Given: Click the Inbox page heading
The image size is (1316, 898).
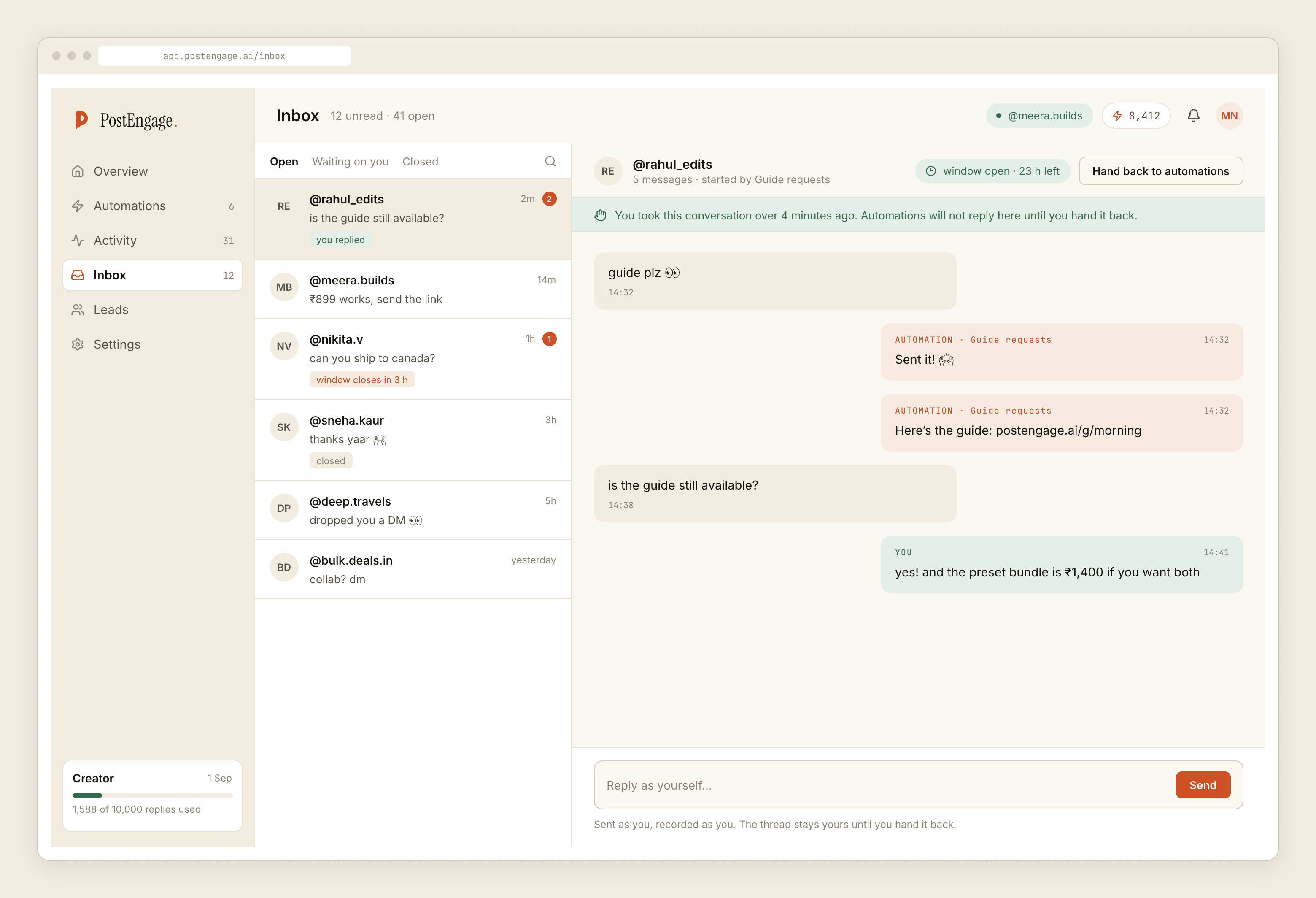Looking at the screenshot, I should tap(297, 116).
